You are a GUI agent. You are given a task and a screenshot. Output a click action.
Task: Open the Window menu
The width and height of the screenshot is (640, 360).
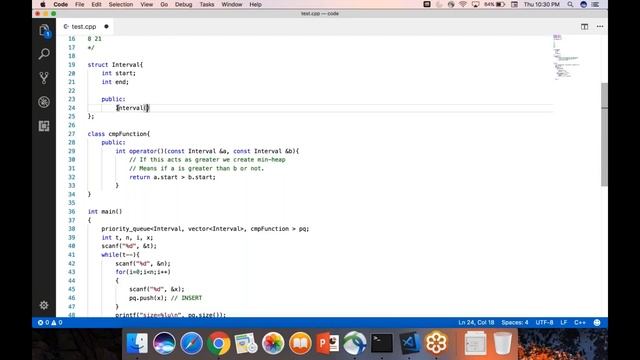pyautogui.click(x=232, y=4)
